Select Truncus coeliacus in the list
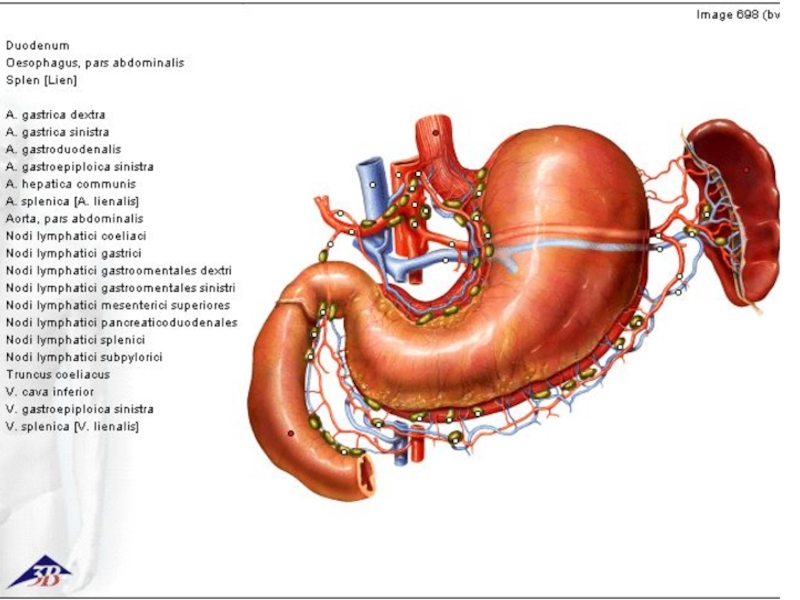 (x=58, y=374)
